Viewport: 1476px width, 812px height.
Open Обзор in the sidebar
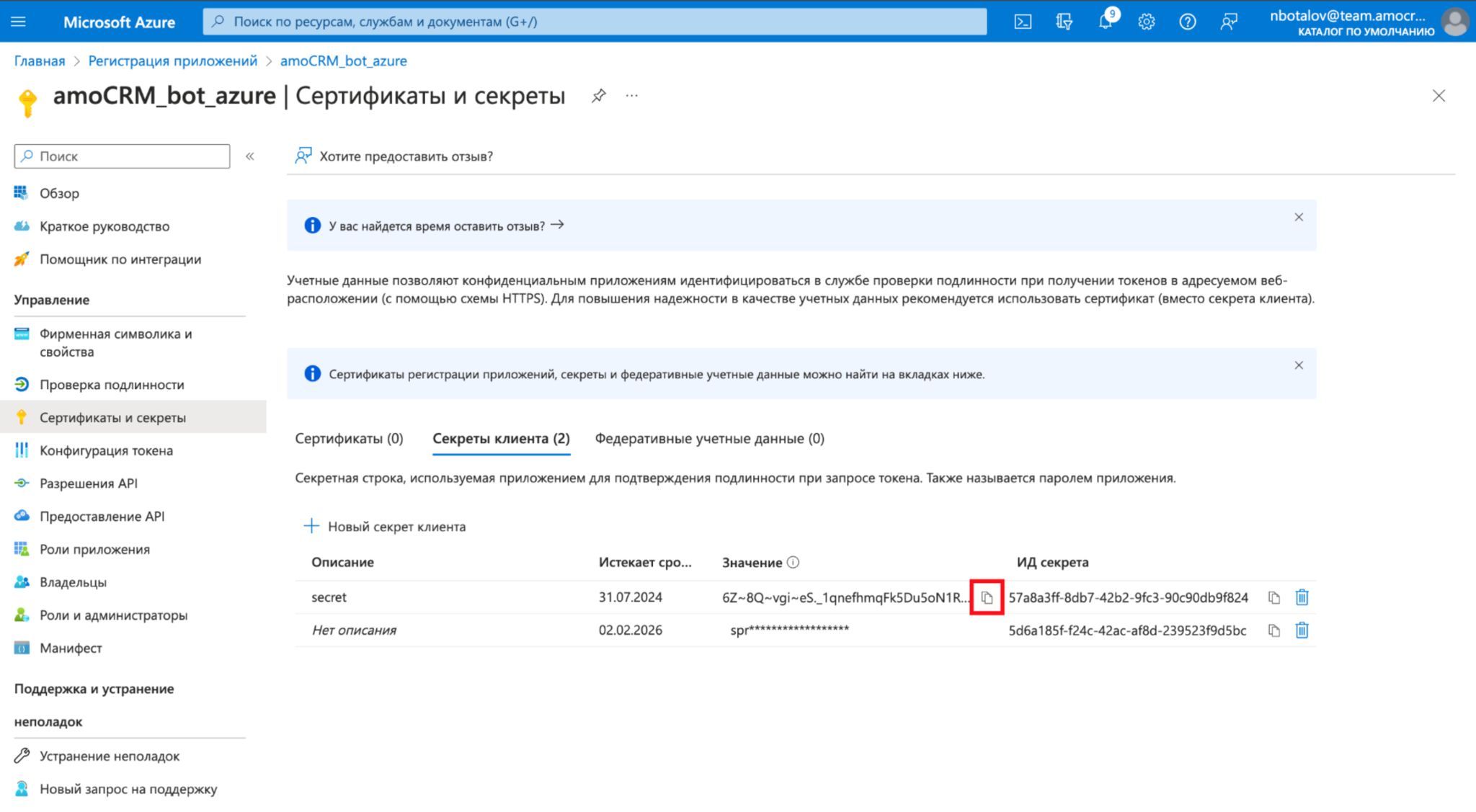click(x=59, y=193)
